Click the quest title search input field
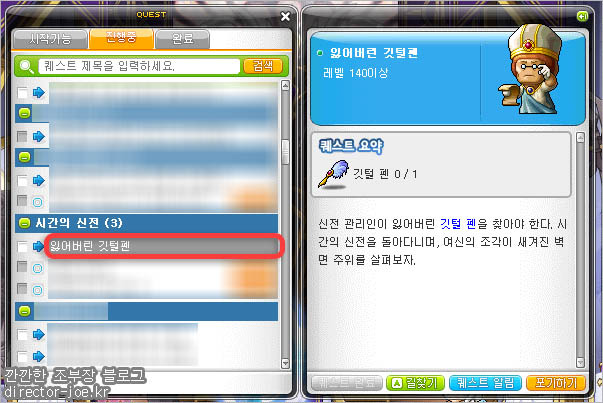 (139, 66)
